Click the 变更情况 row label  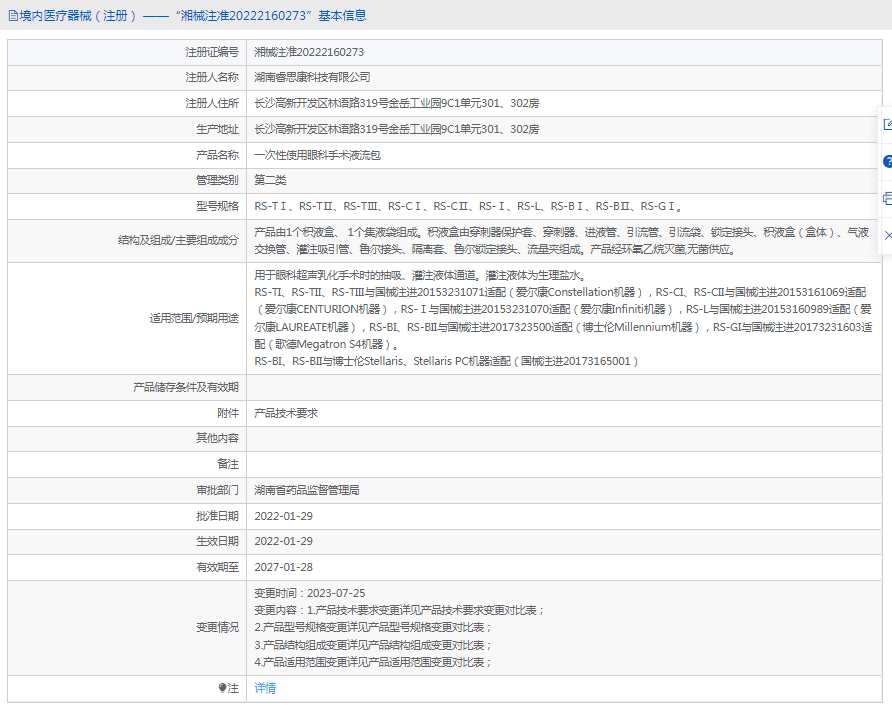[217, 627]
